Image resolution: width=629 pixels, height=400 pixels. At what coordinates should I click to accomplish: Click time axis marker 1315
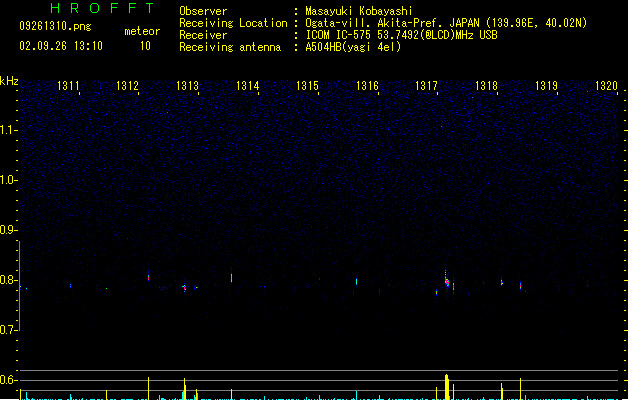[x=307, y=86]
